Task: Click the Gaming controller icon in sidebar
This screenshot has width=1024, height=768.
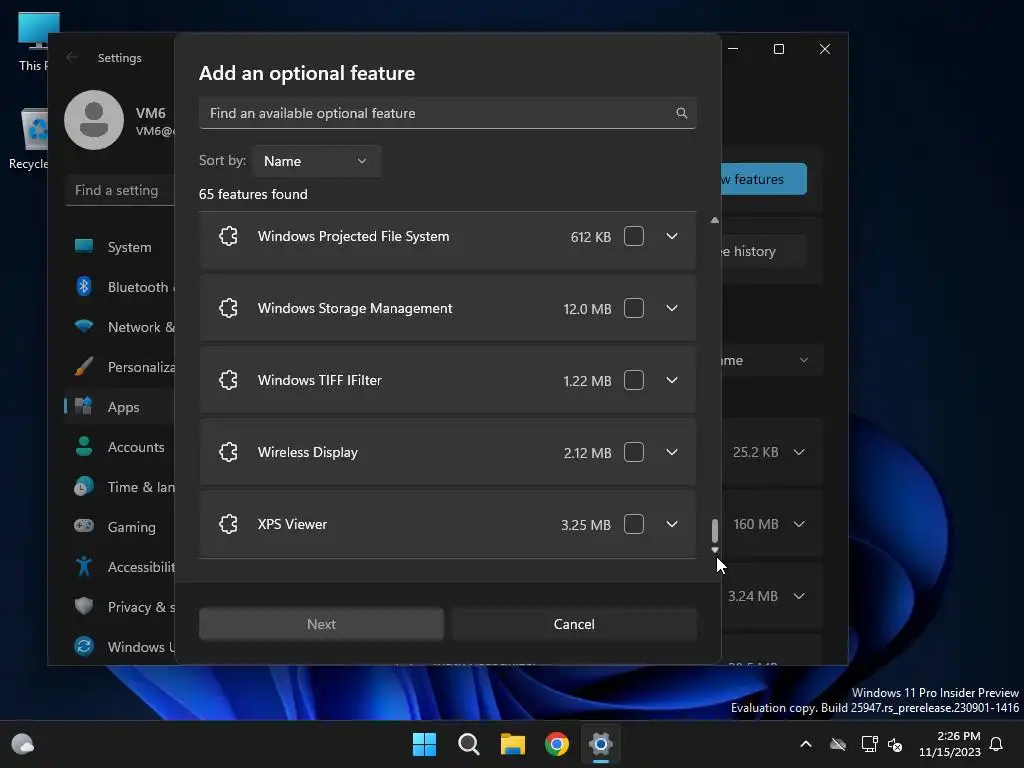Action: (84, 526)
